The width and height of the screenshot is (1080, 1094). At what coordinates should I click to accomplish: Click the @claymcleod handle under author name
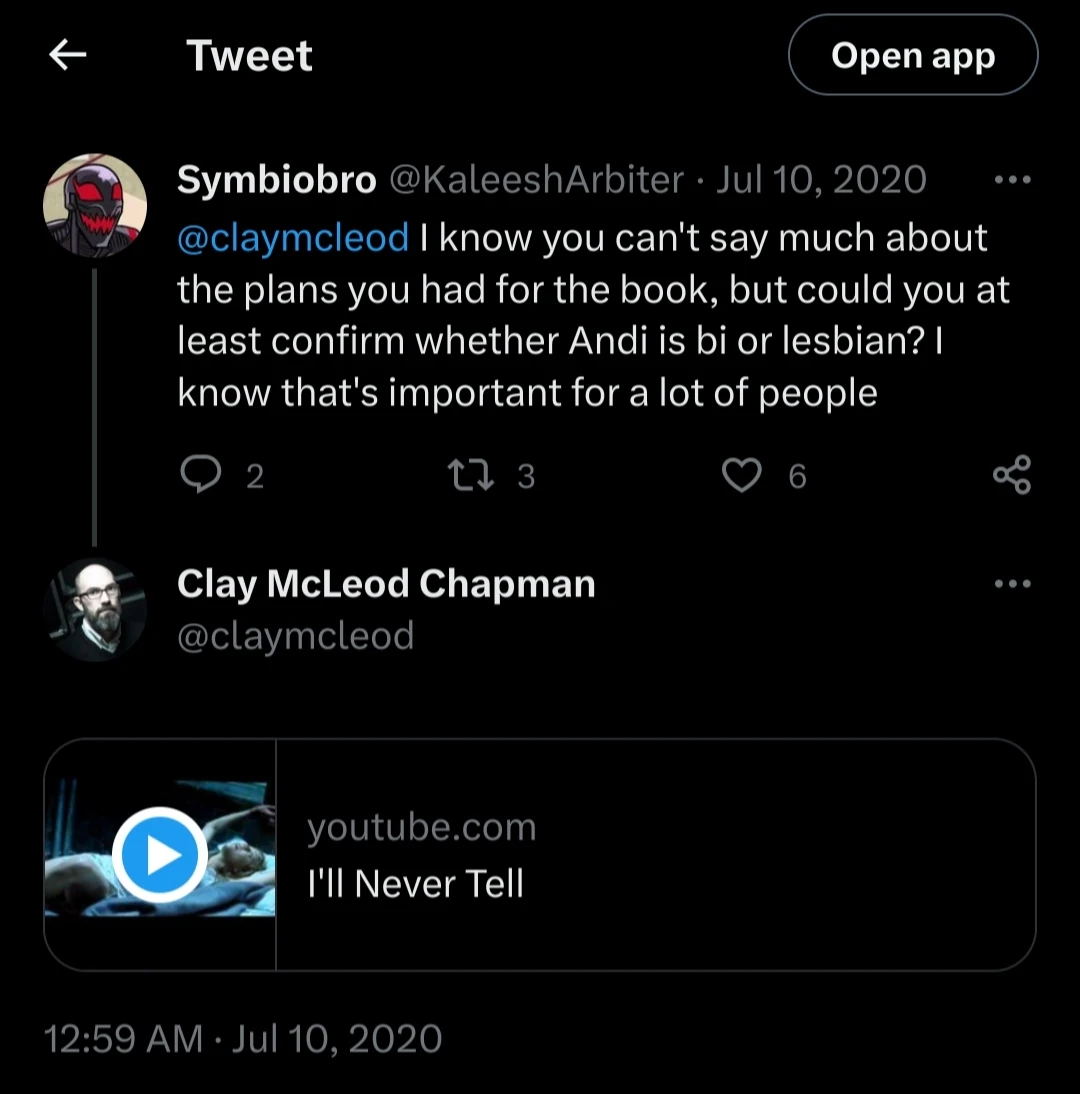(x=295, y=635)
